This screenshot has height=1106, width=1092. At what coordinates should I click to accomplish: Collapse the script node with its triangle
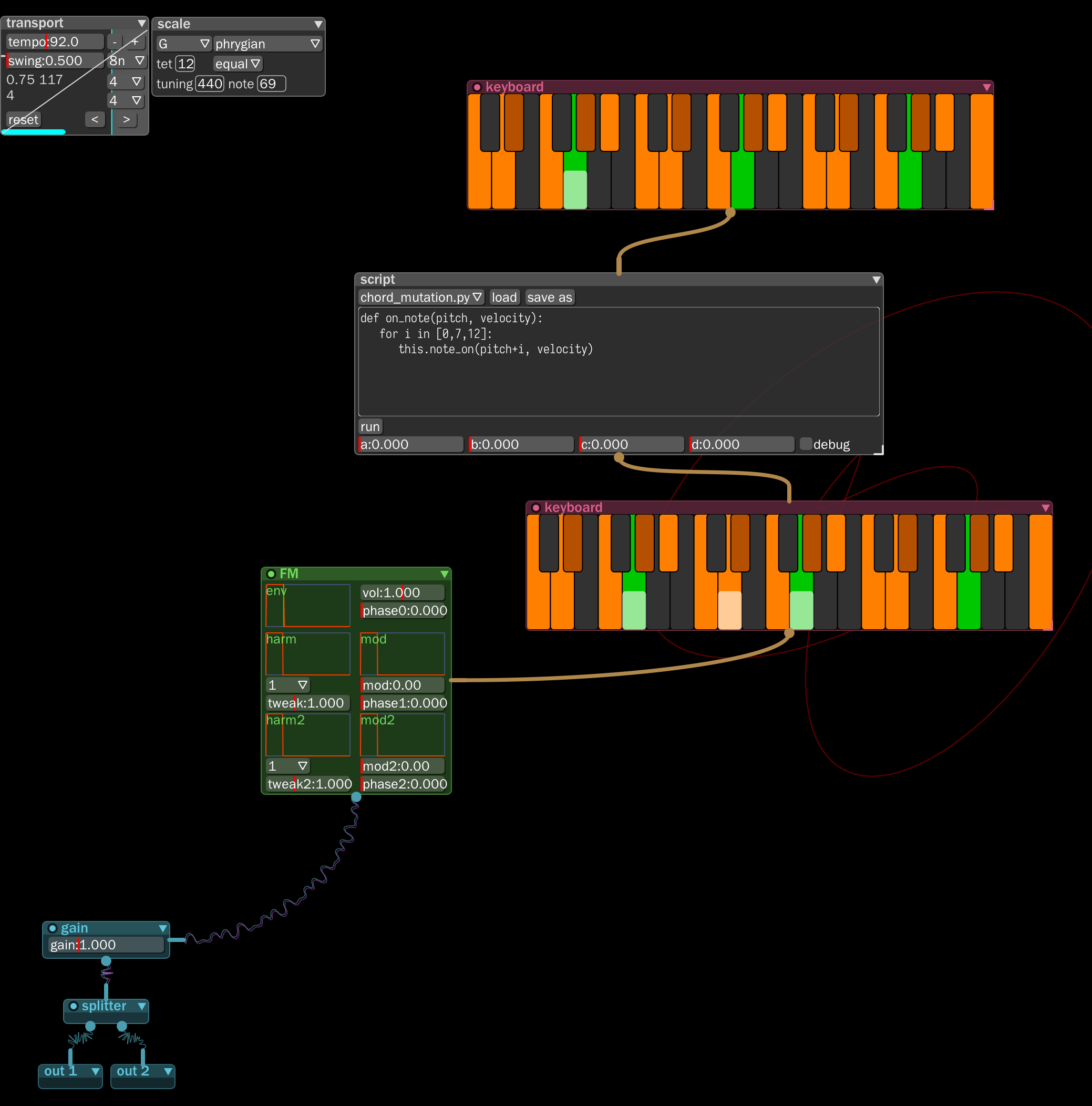[875, 279]
